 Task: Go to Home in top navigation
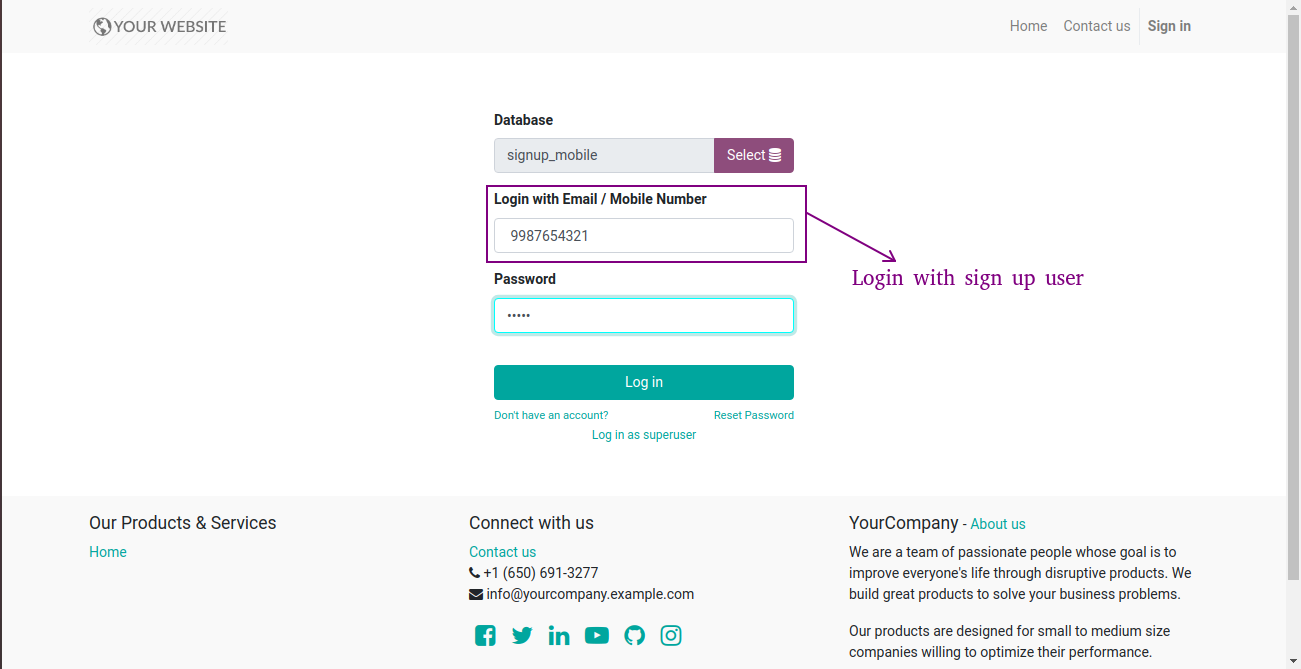point(1028,26)
